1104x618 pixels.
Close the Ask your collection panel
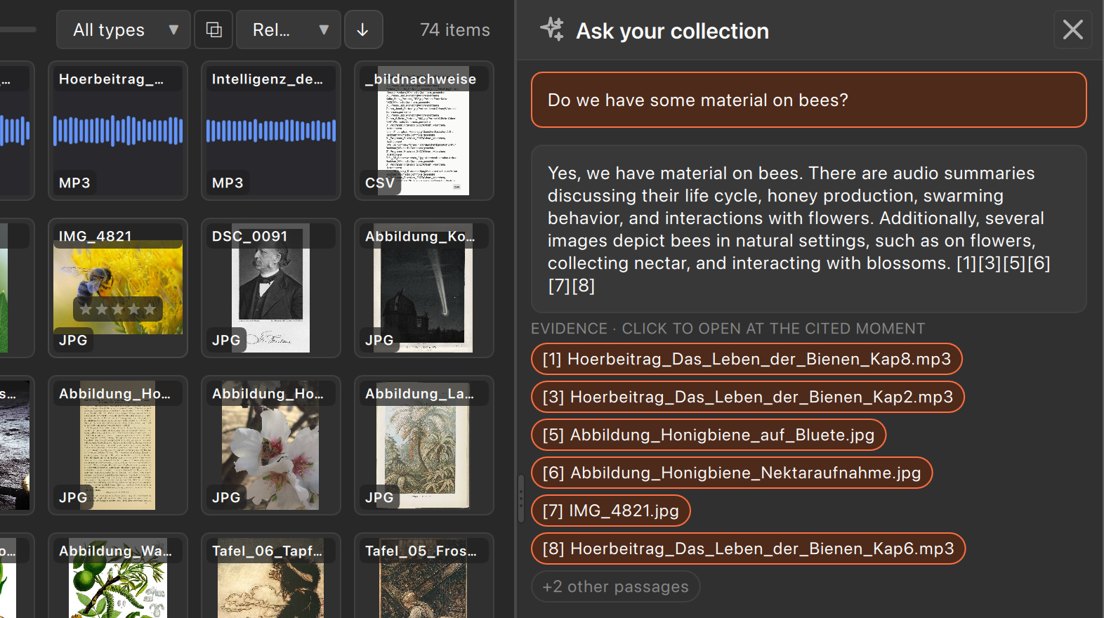tap(1072, 30)
